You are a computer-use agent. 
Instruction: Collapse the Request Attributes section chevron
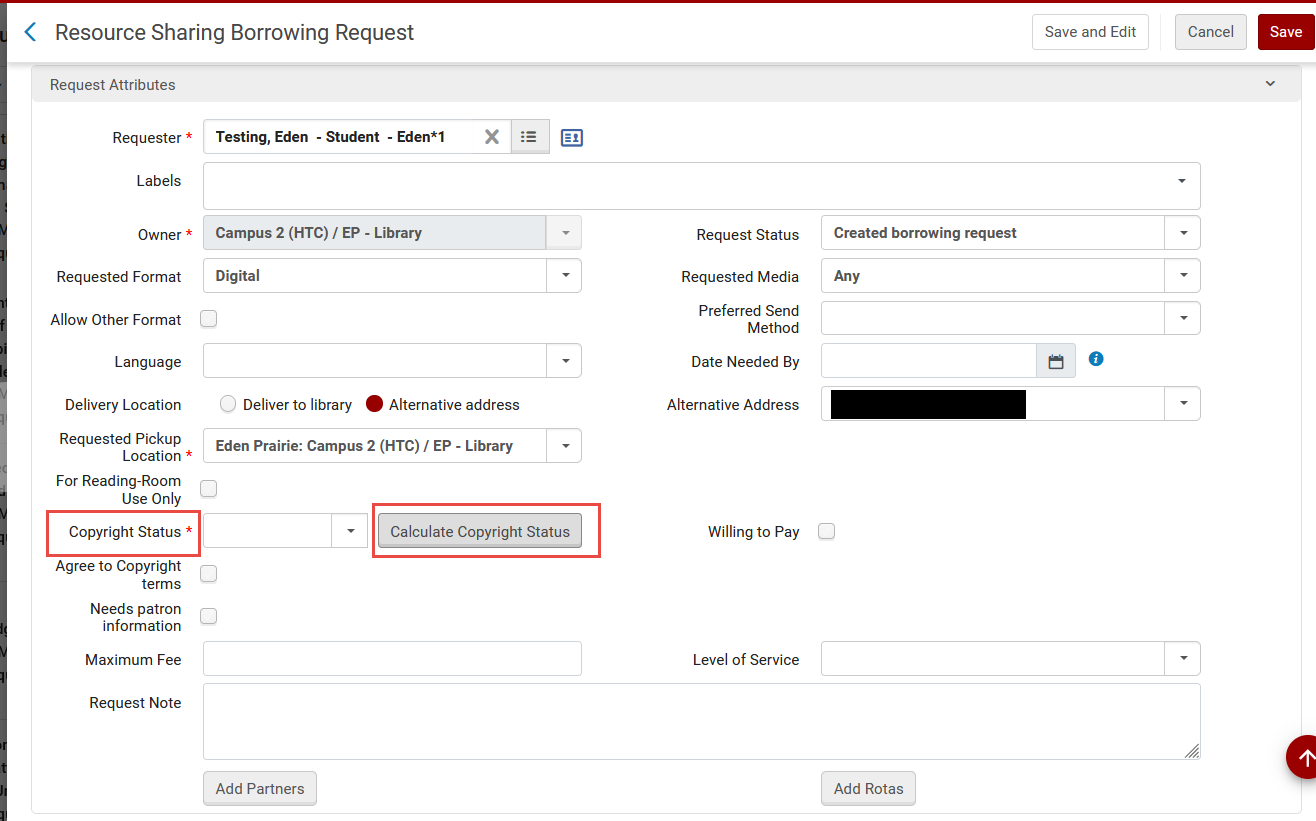point(1270,84)
